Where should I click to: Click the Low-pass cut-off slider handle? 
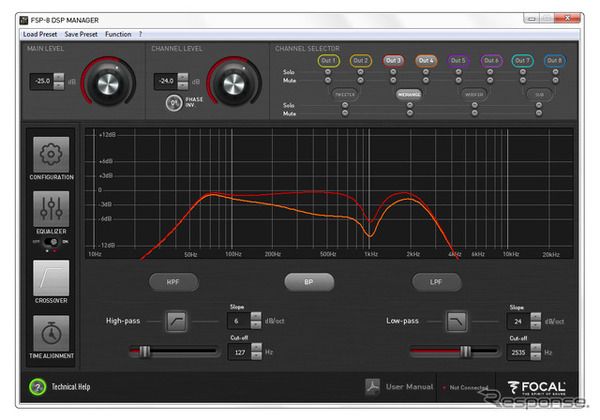click(x=465, y=352)
